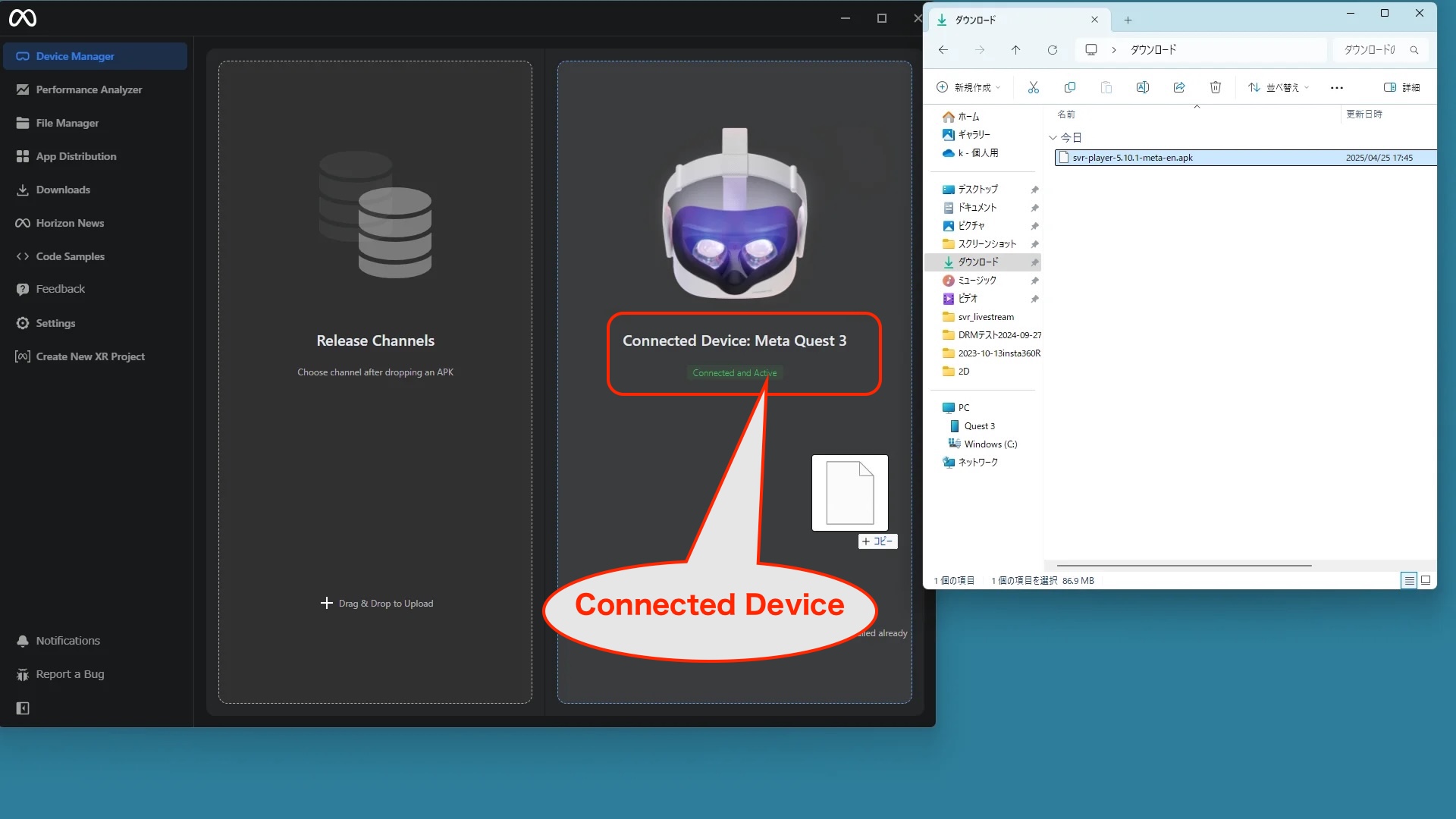This screenshot has height=819, width=1456.
Task: Switch to large thumbnails view toggle
Action: coord(1426,580)
